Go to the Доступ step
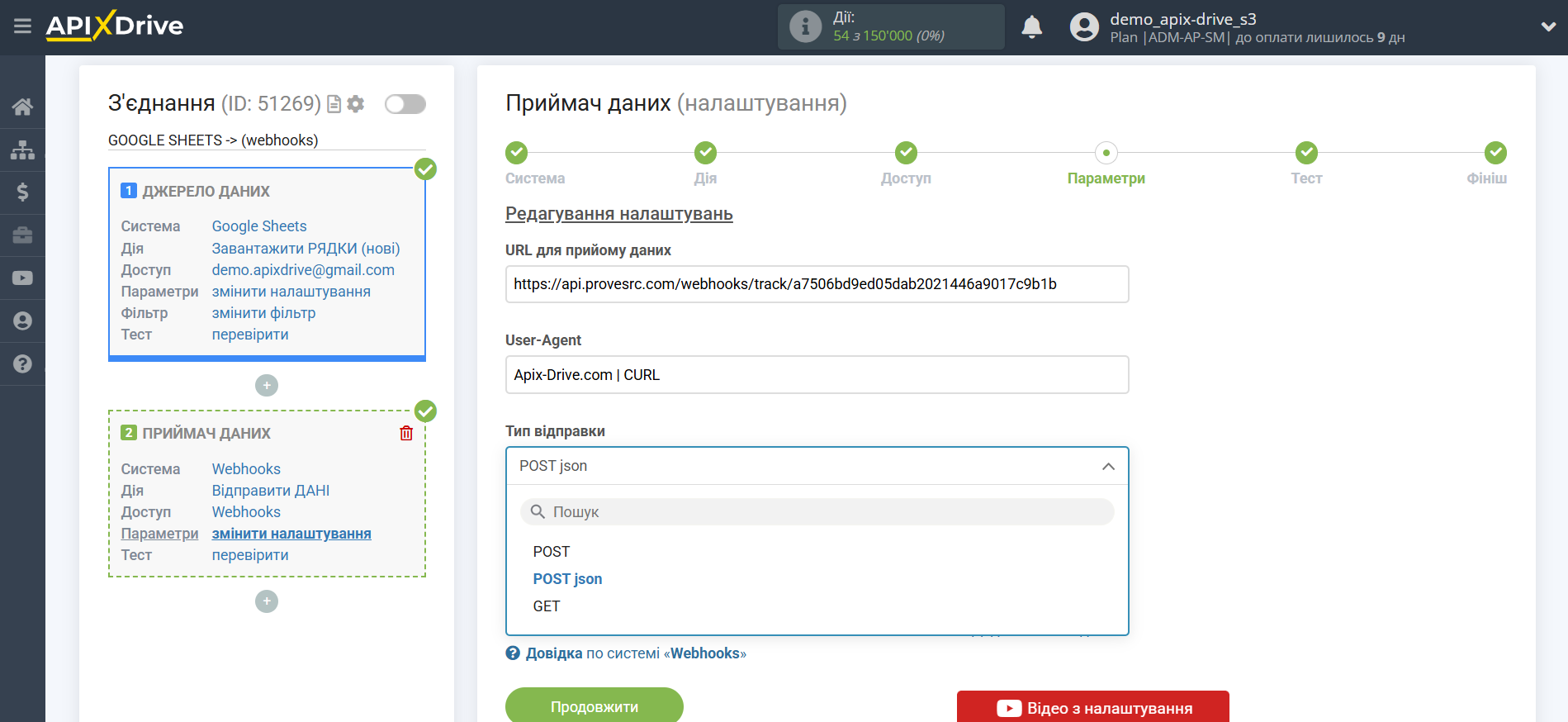This screenshot has height=722, width=1568. coord(906,153)
